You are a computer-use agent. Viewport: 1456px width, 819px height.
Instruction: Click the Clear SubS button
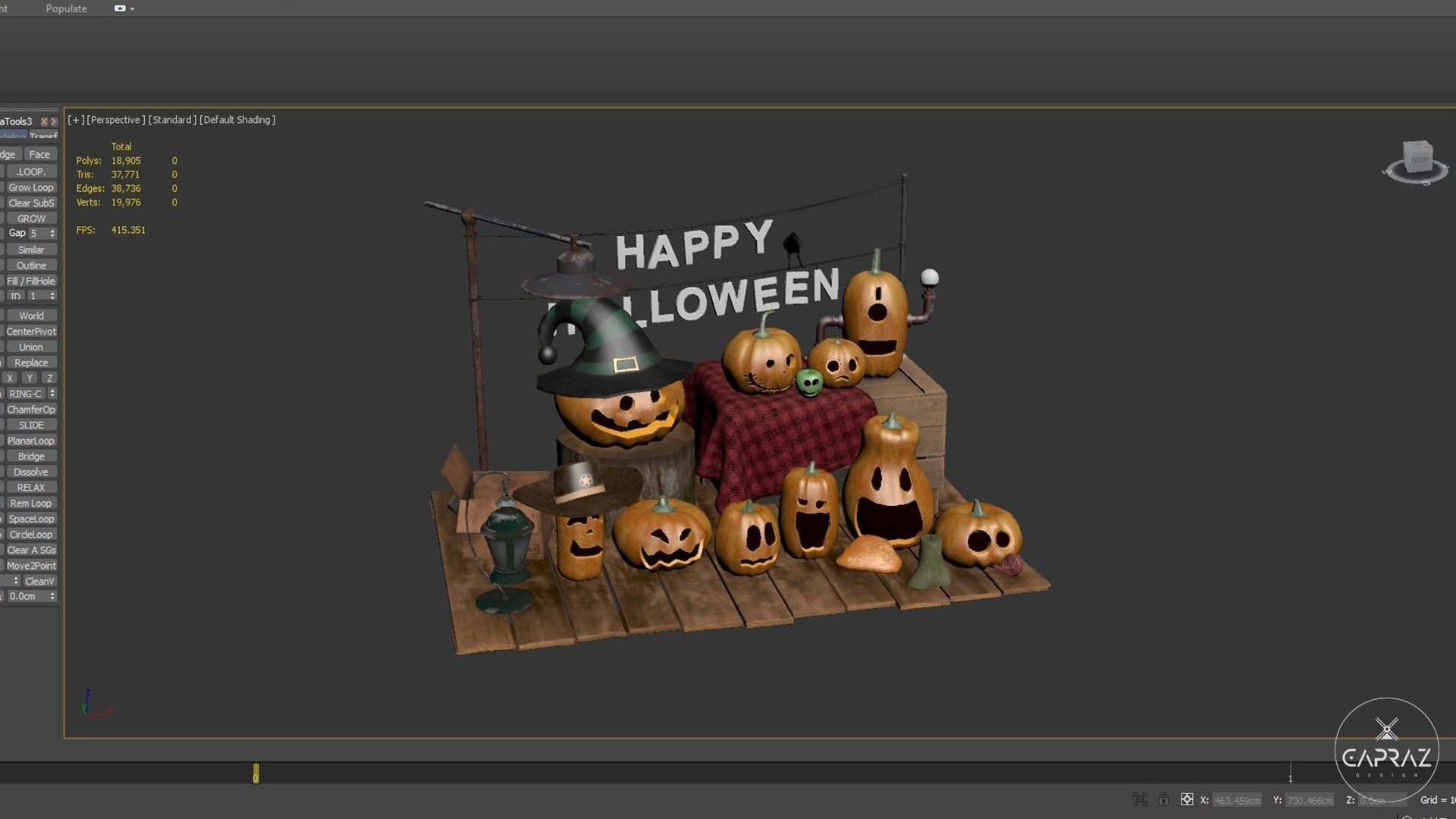pos(31,202)
